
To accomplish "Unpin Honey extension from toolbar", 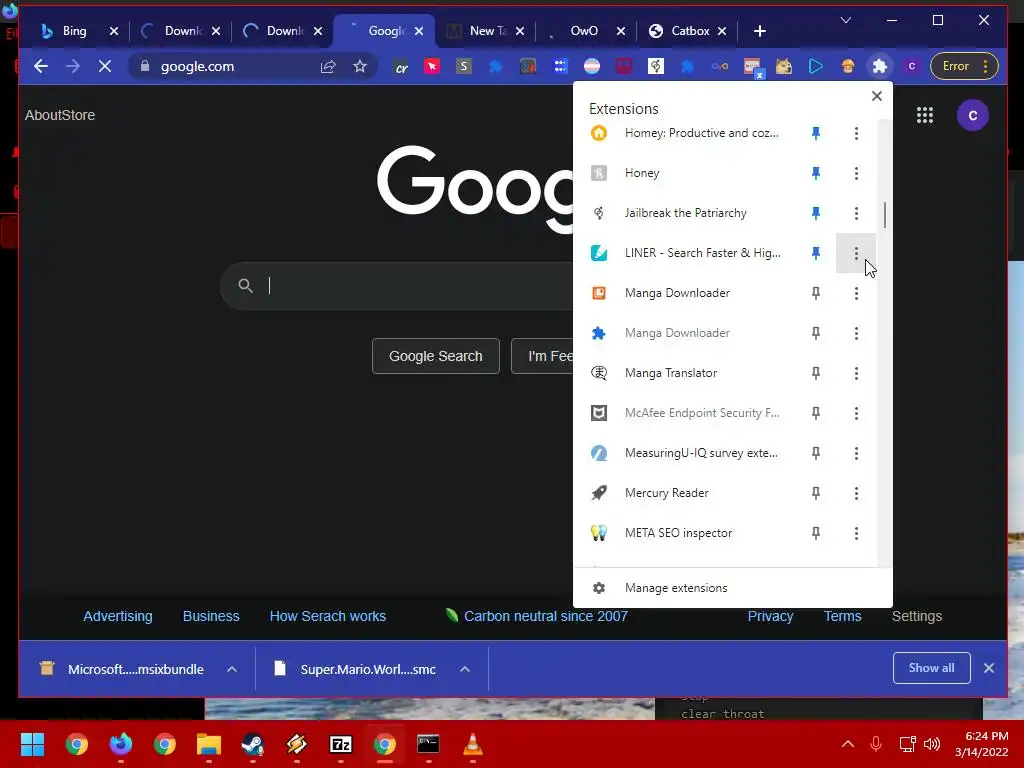I will point(816,173).
